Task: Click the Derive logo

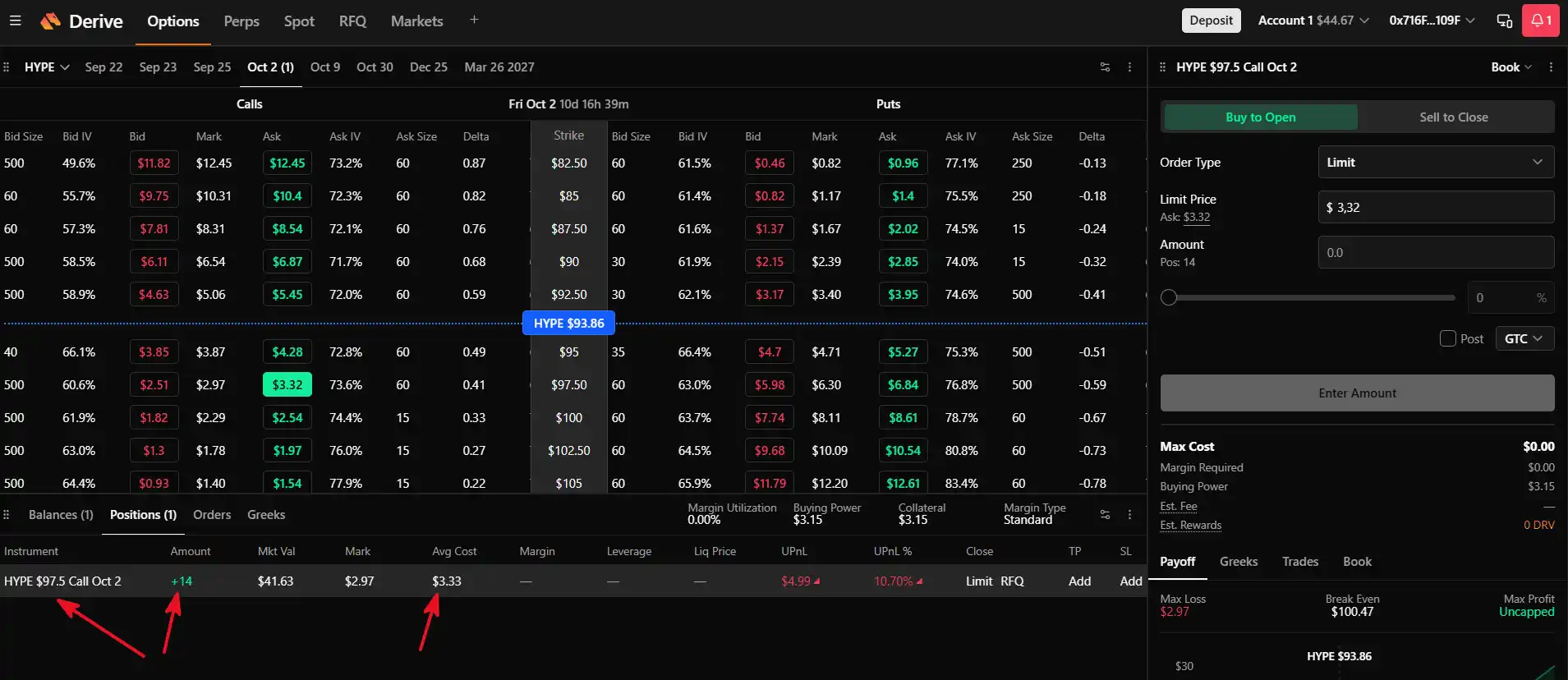Action: (x=81, y=21)
